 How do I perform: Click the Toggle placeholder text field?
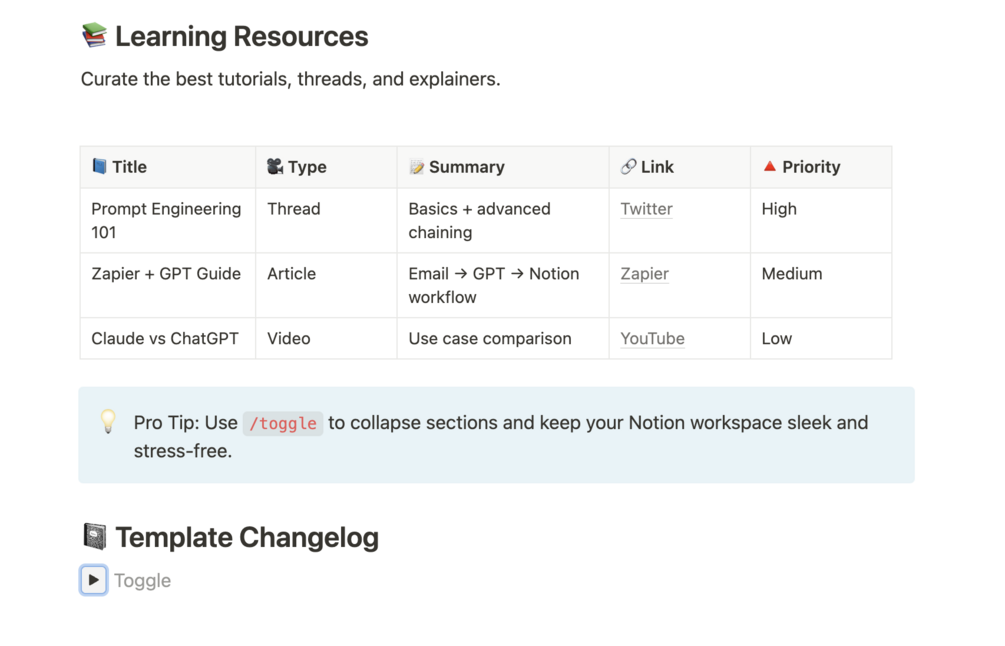tap(143, 581)
